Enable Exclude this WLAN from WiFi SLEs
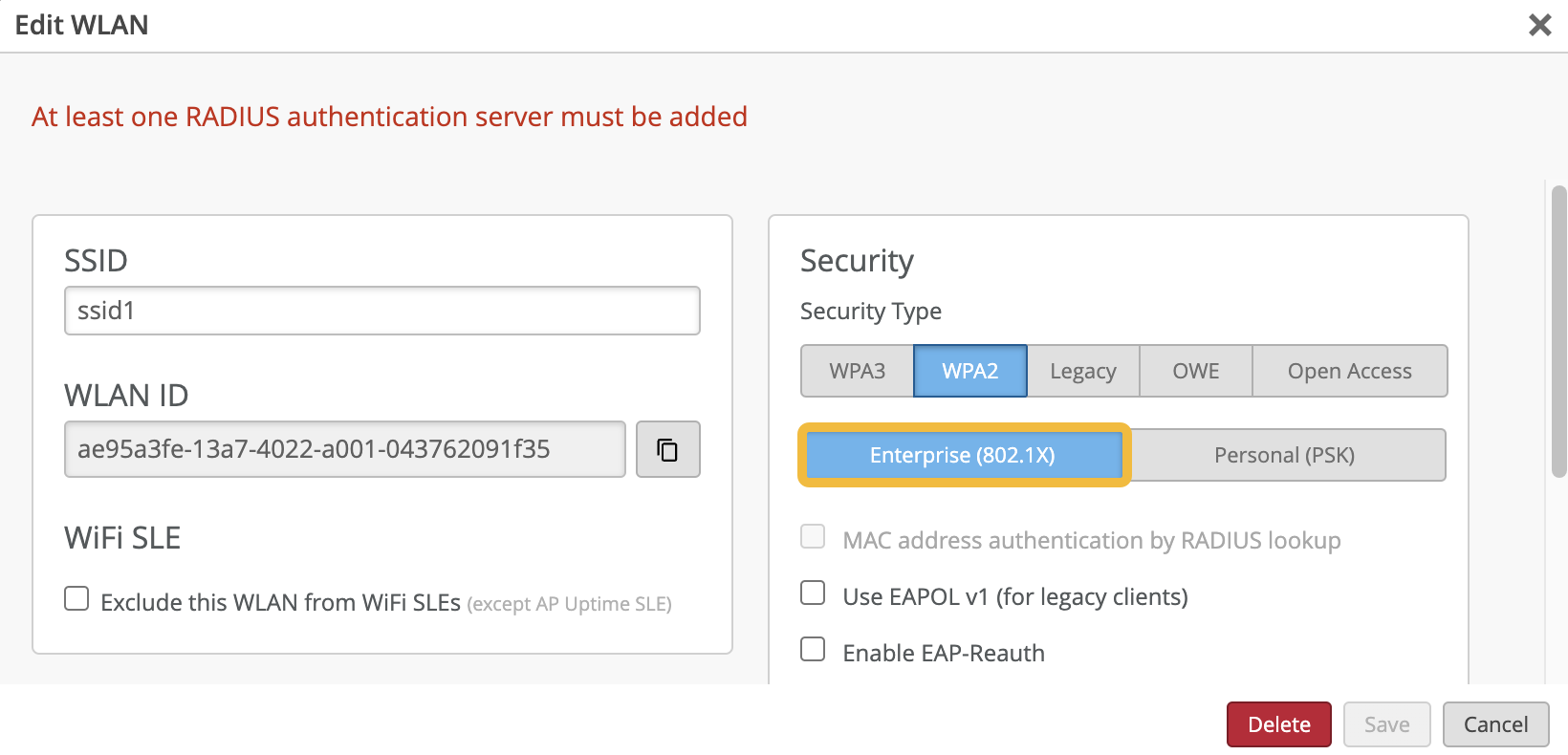The height and width of the screenshot is (755, 1568). click(76, 599)
